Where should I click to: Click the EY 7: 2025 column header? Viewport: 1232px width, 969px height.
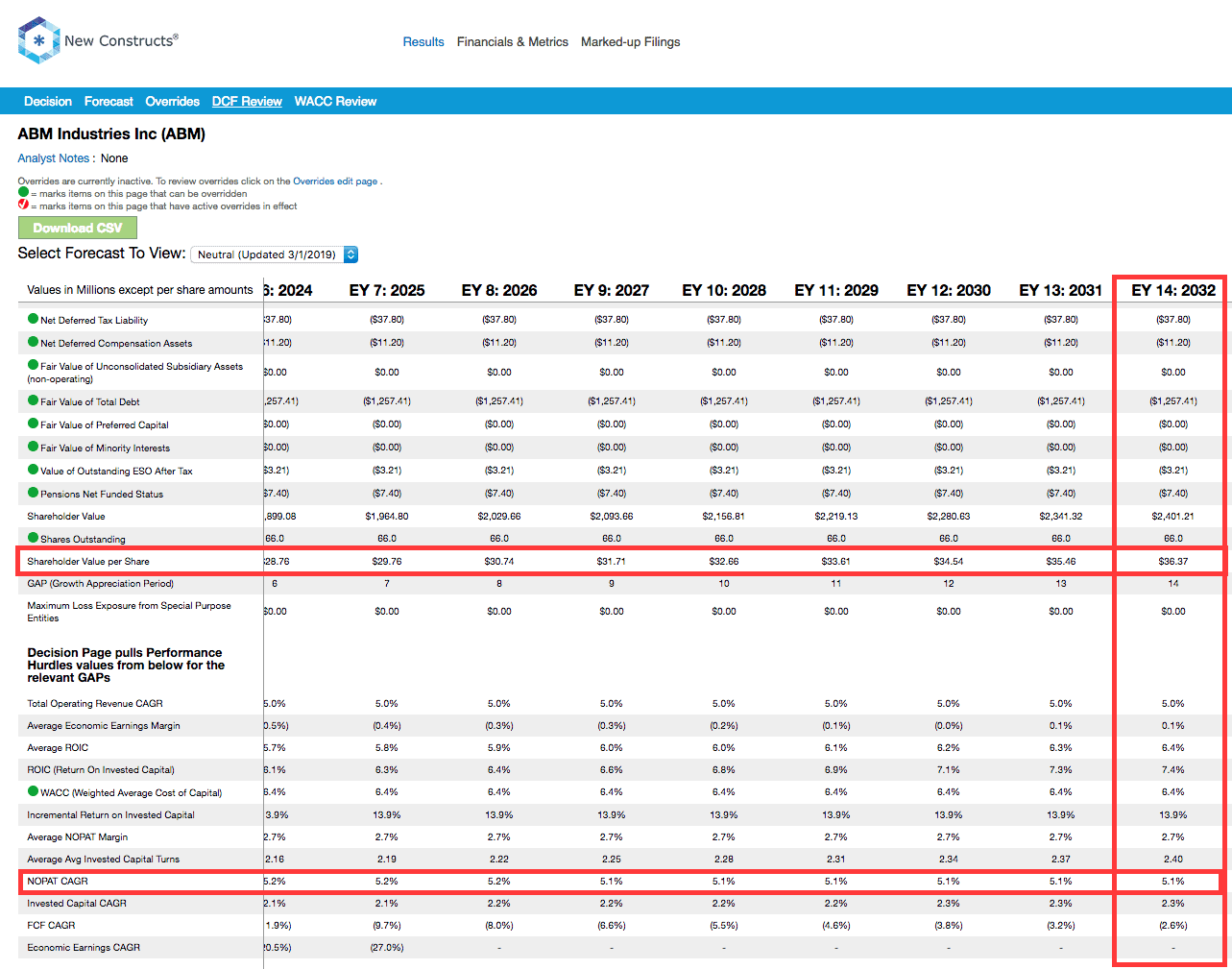[x=387, y=290]
